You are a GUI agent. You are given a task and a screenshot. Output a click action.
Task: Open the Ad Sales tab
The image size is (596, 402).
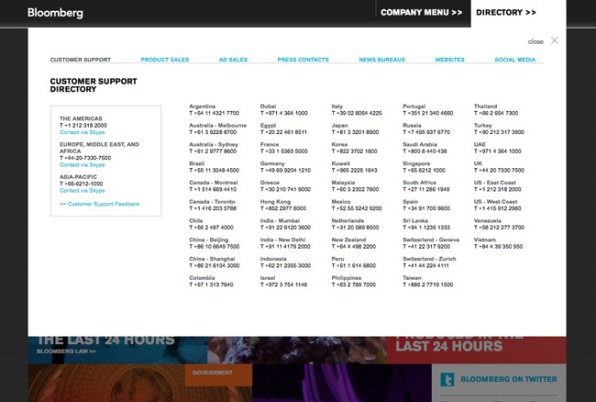(x=233, y=60)
